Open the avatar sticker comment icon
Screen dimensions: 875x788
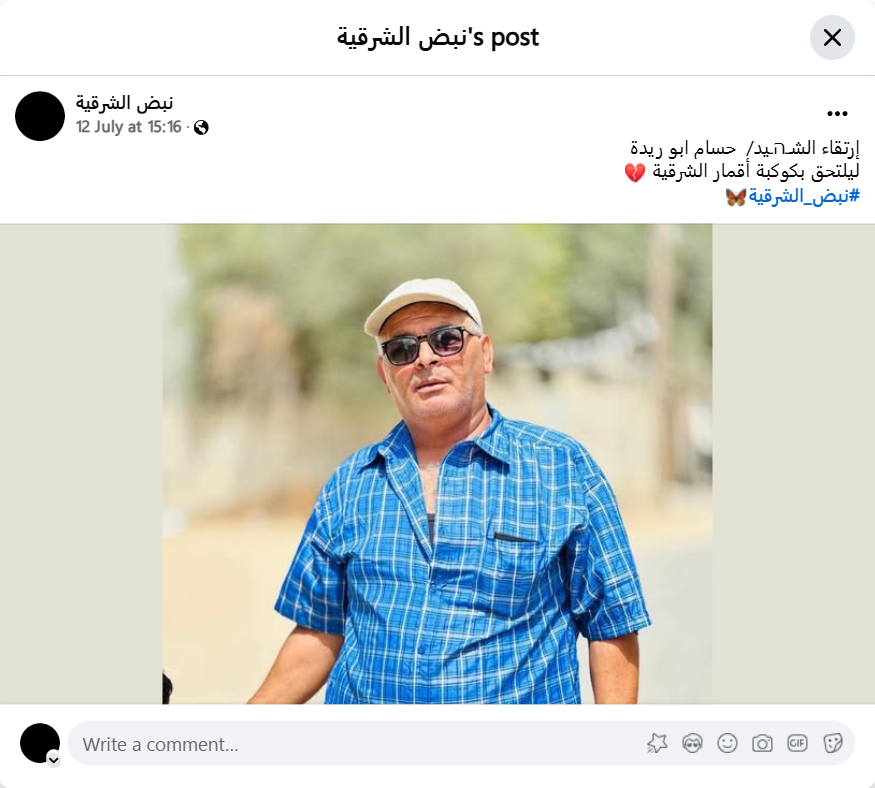click(693, 743)
